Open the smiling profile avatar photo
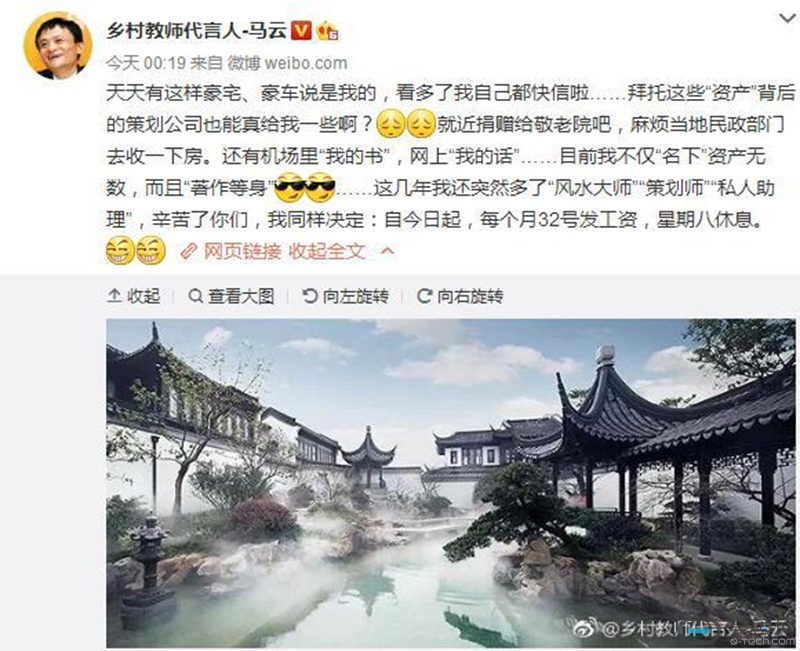The height and width of the screenshot is (651, 800). pos(58,45)
